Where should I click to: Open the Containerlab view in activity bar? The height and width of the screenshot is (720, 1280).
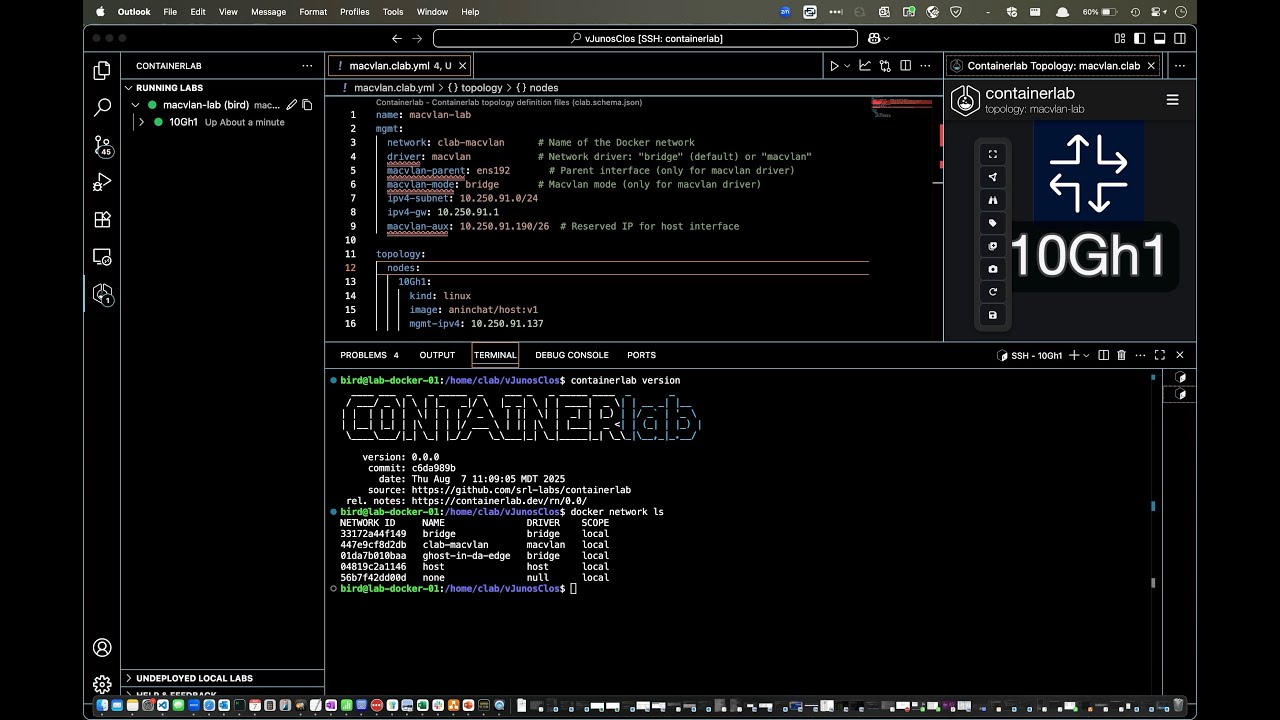pyautogui.click(x=102, y=294)
